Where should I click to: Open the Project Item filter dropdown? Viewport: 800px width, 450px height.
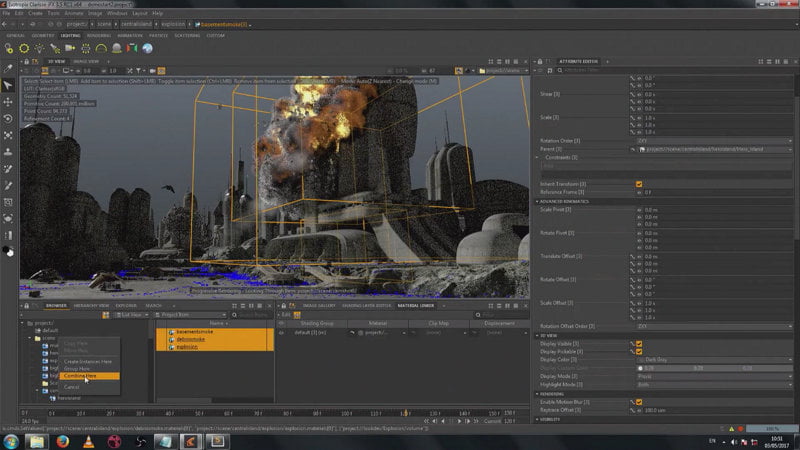click(x=190, y=315)
